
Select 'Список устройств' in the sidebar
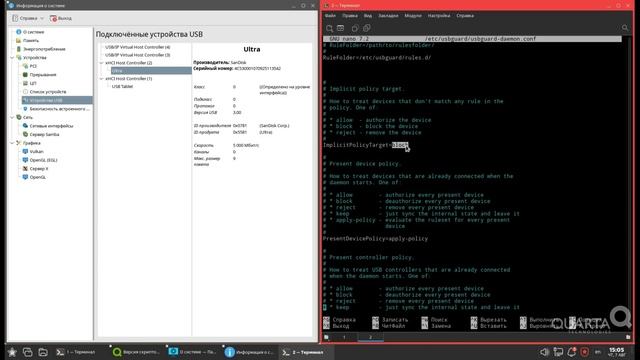pos(48,92)
